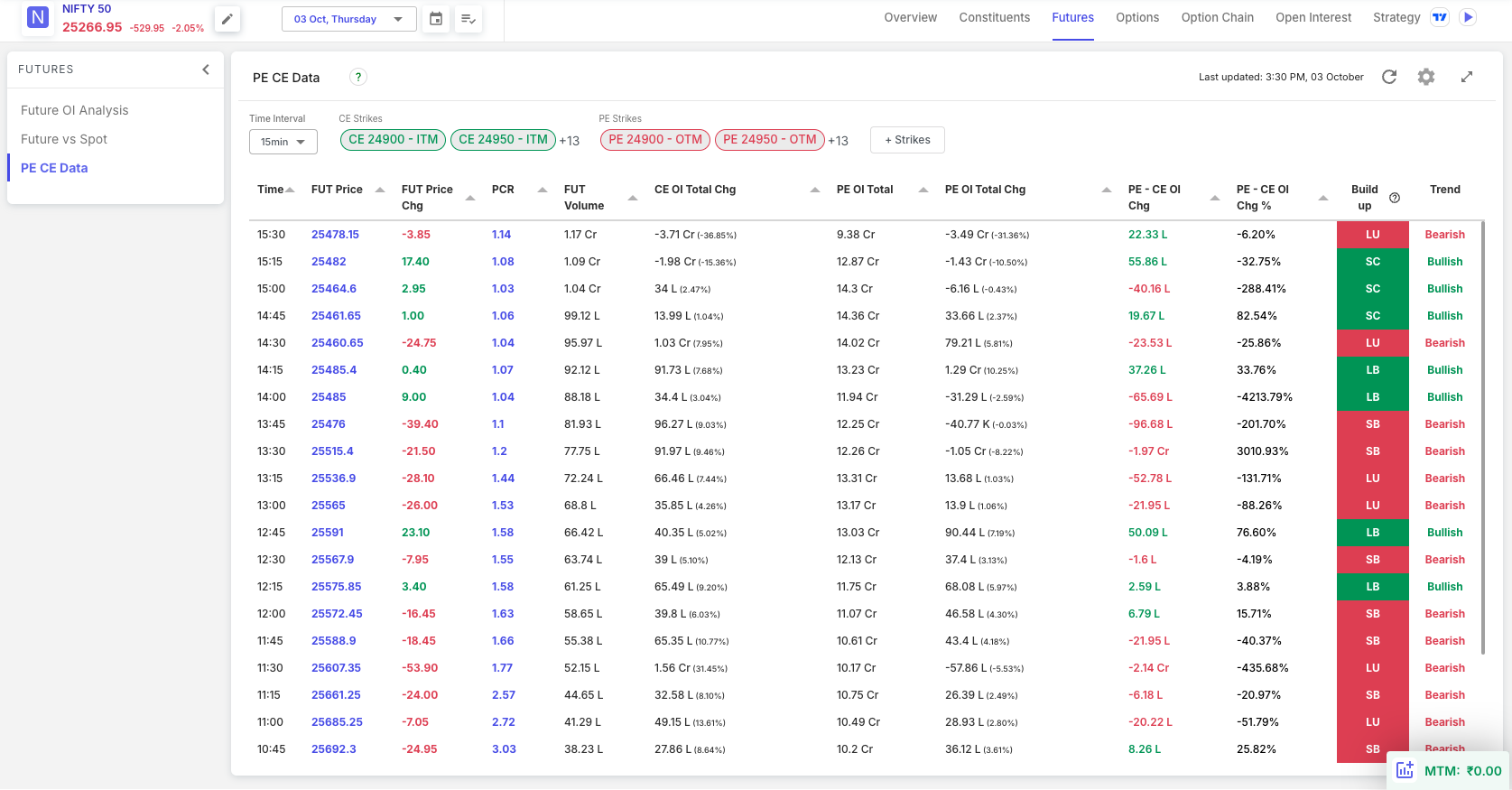1512x790 pixels.
Task: Click the Bullish trend at 12:45
Action: point(1444,533)
